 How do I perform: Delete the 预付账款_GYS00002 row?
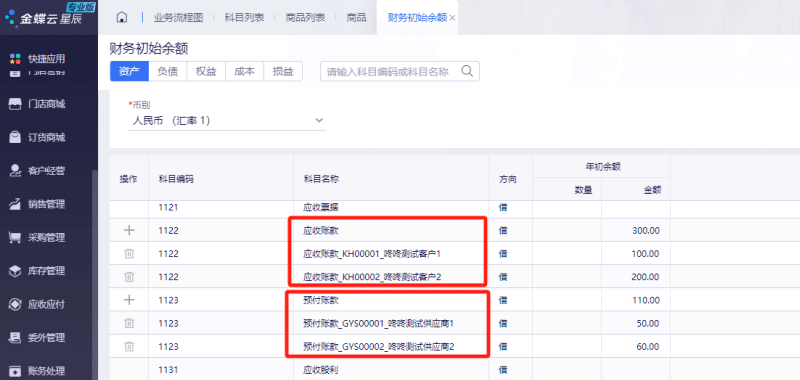point(129,346)
